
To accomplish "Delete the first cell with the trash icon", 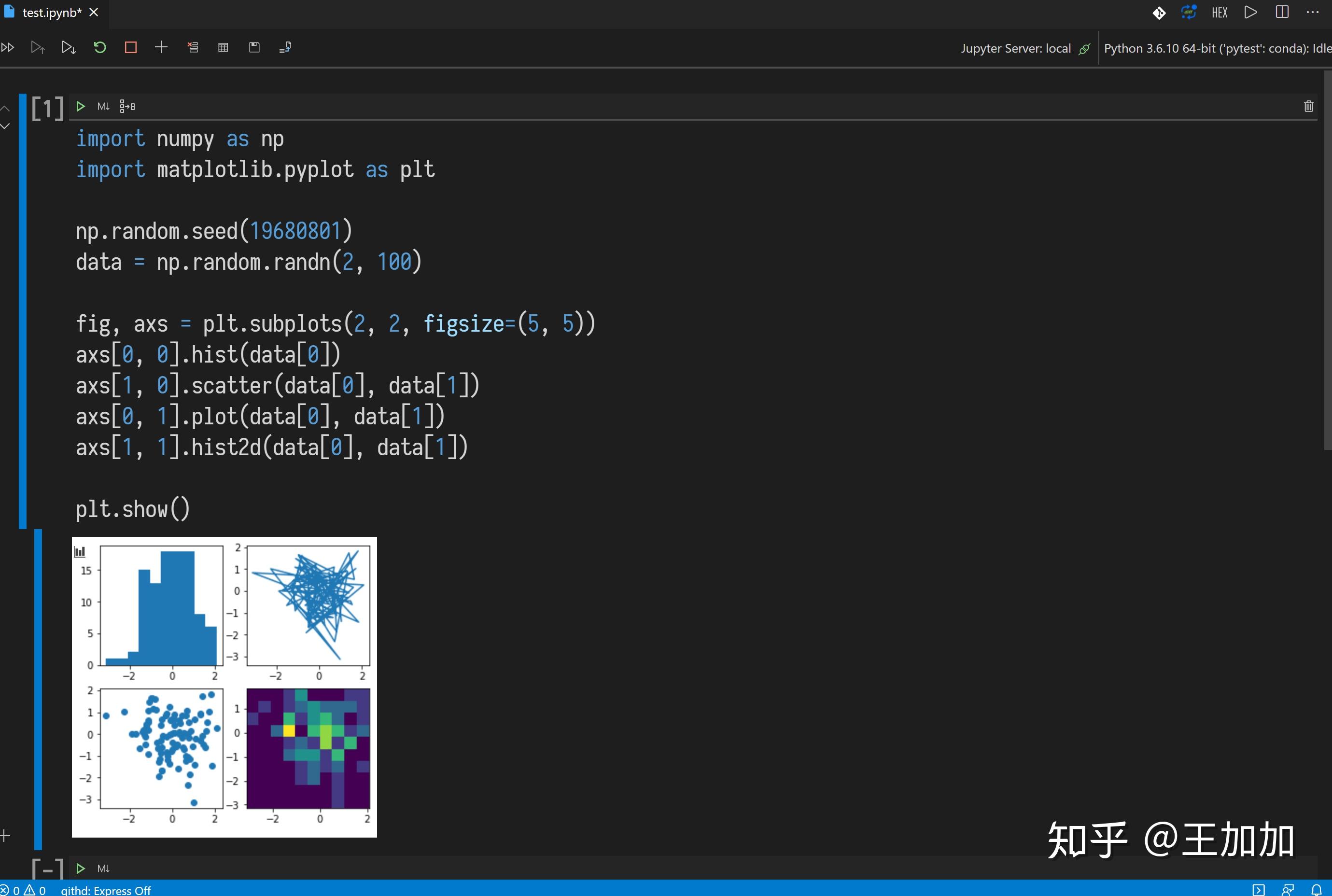I will coord(1308,106).
